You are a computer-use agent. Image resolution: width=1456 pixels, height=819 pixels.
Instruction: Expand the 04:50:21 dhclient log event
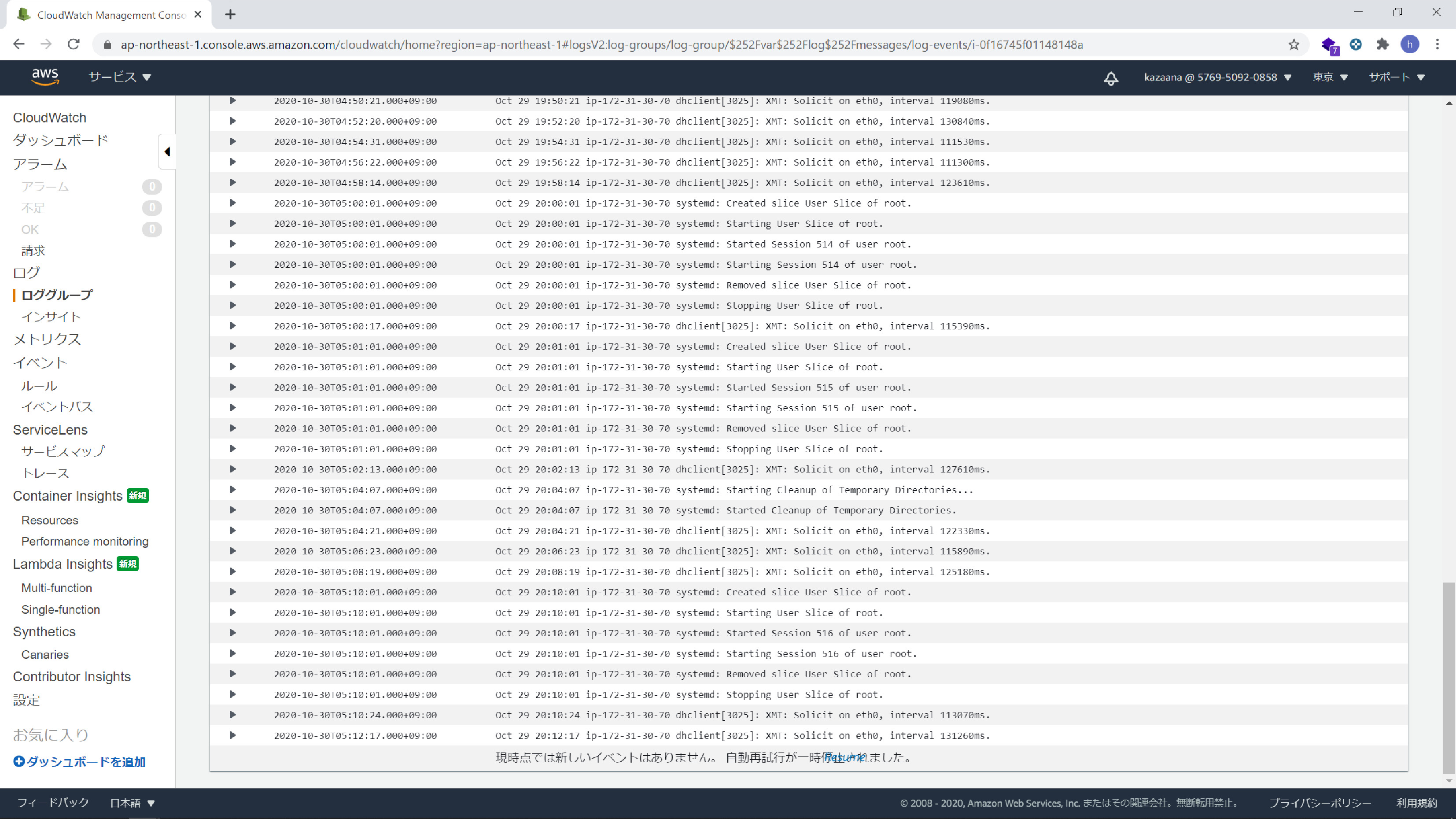tap(232, 101)
